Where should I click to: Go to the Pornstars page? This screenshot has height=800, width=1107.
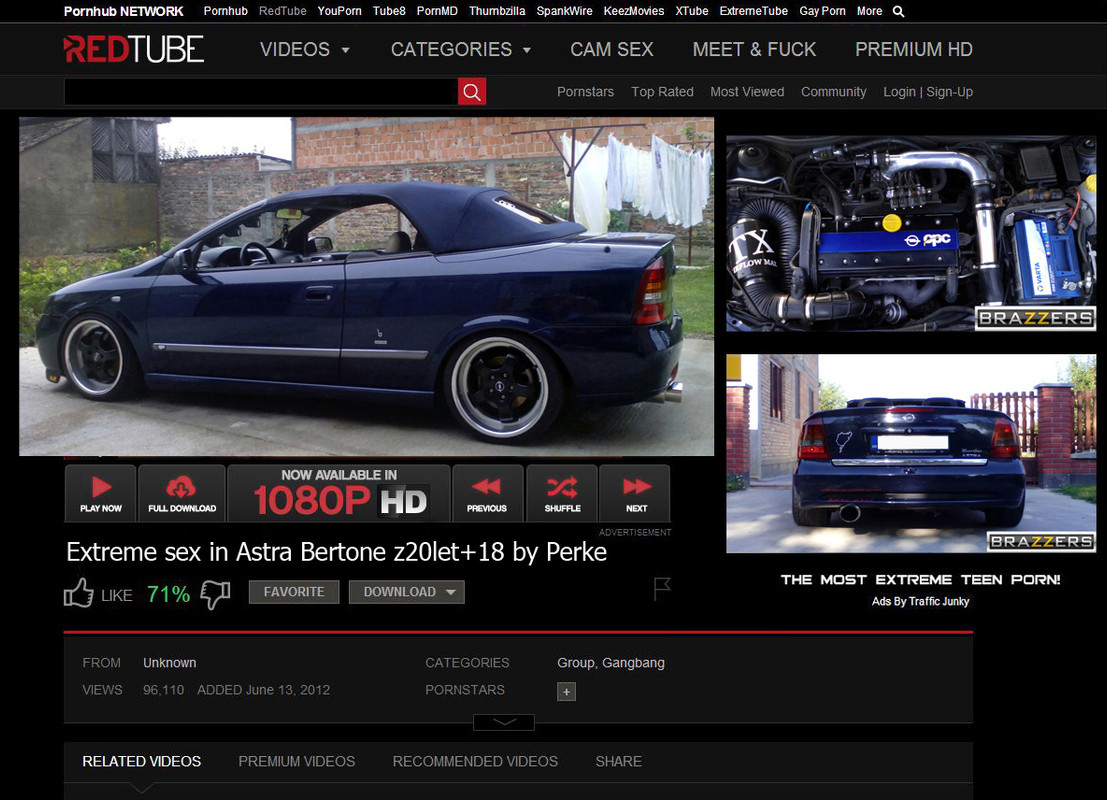(x=585, y=92)
